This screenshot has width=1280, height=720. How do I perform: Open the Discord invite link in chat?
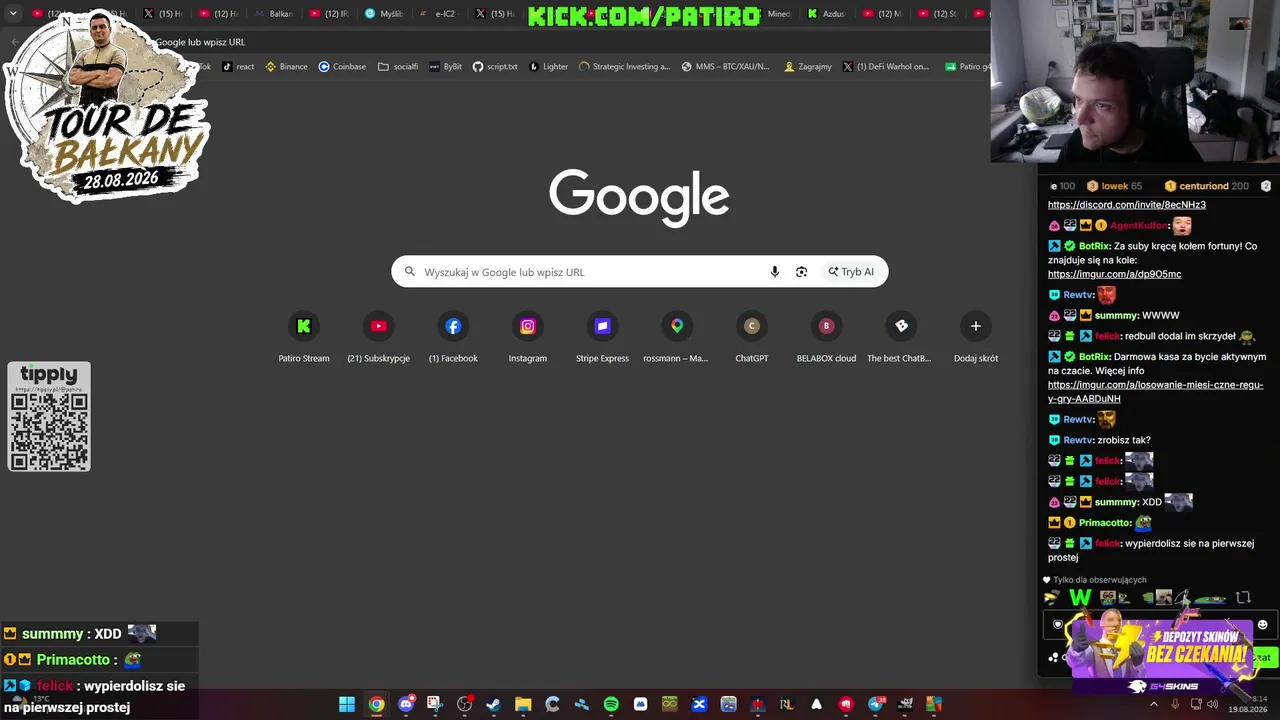(1126, 205)
